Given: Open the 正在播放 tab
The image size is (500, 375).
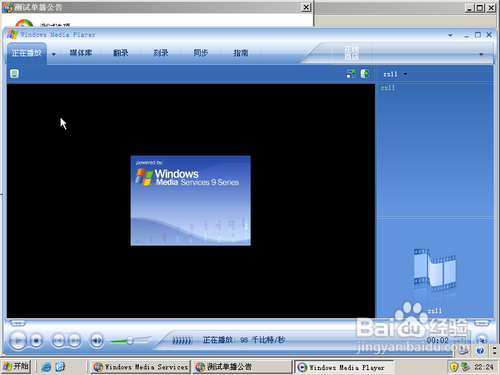Looking at the screenshot, I should (27, 53).
